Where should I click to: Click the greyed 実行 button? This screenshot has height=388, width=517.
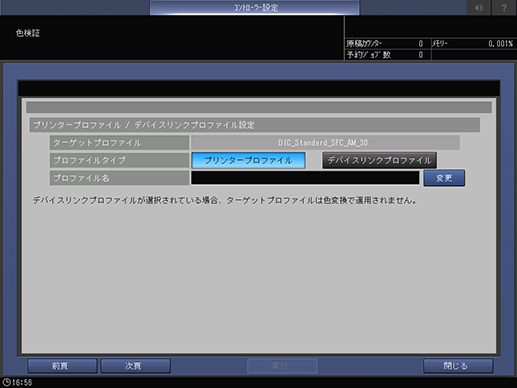[x=282, y=366]
